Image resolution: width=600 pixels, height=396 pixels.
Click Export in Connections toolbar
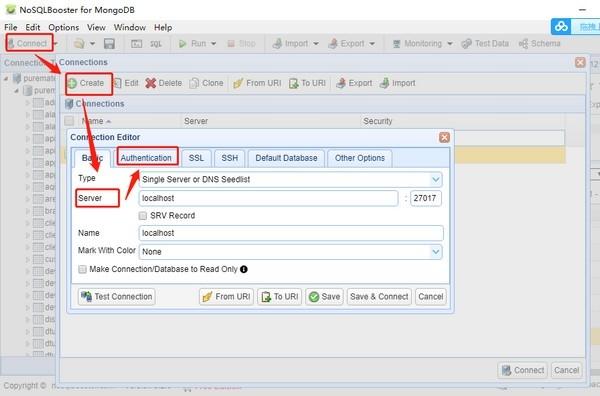point(354,83)
